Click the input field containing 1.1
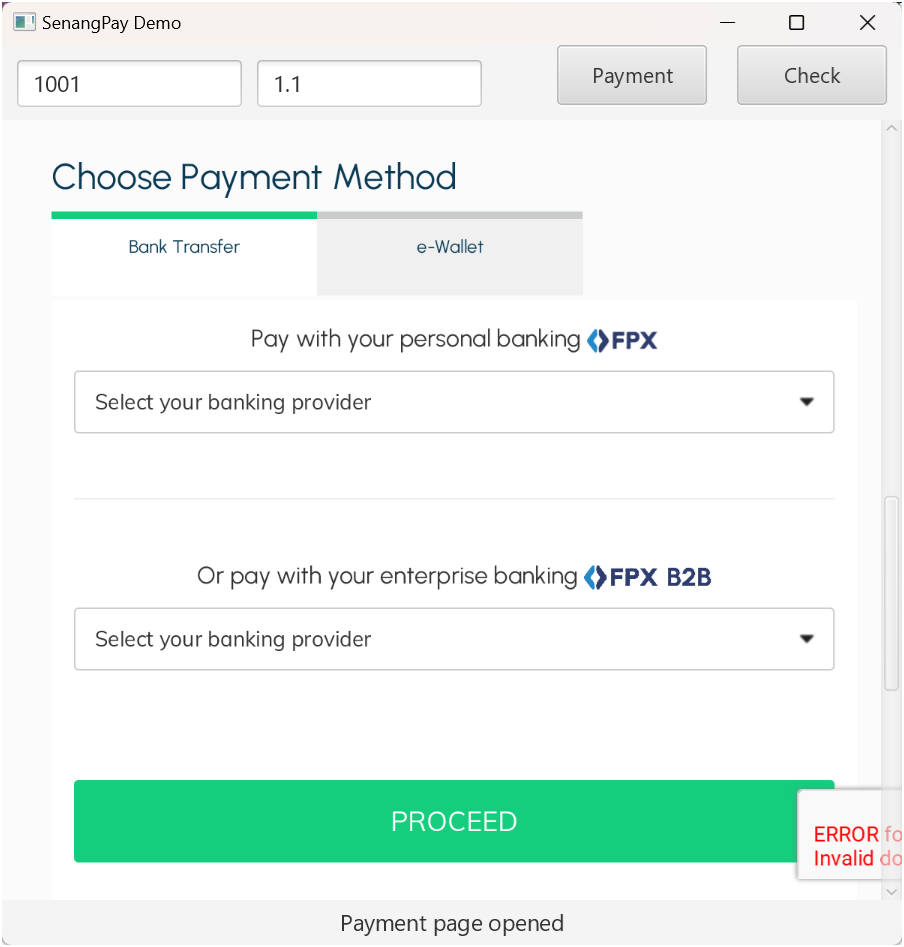 click(369, 84)
